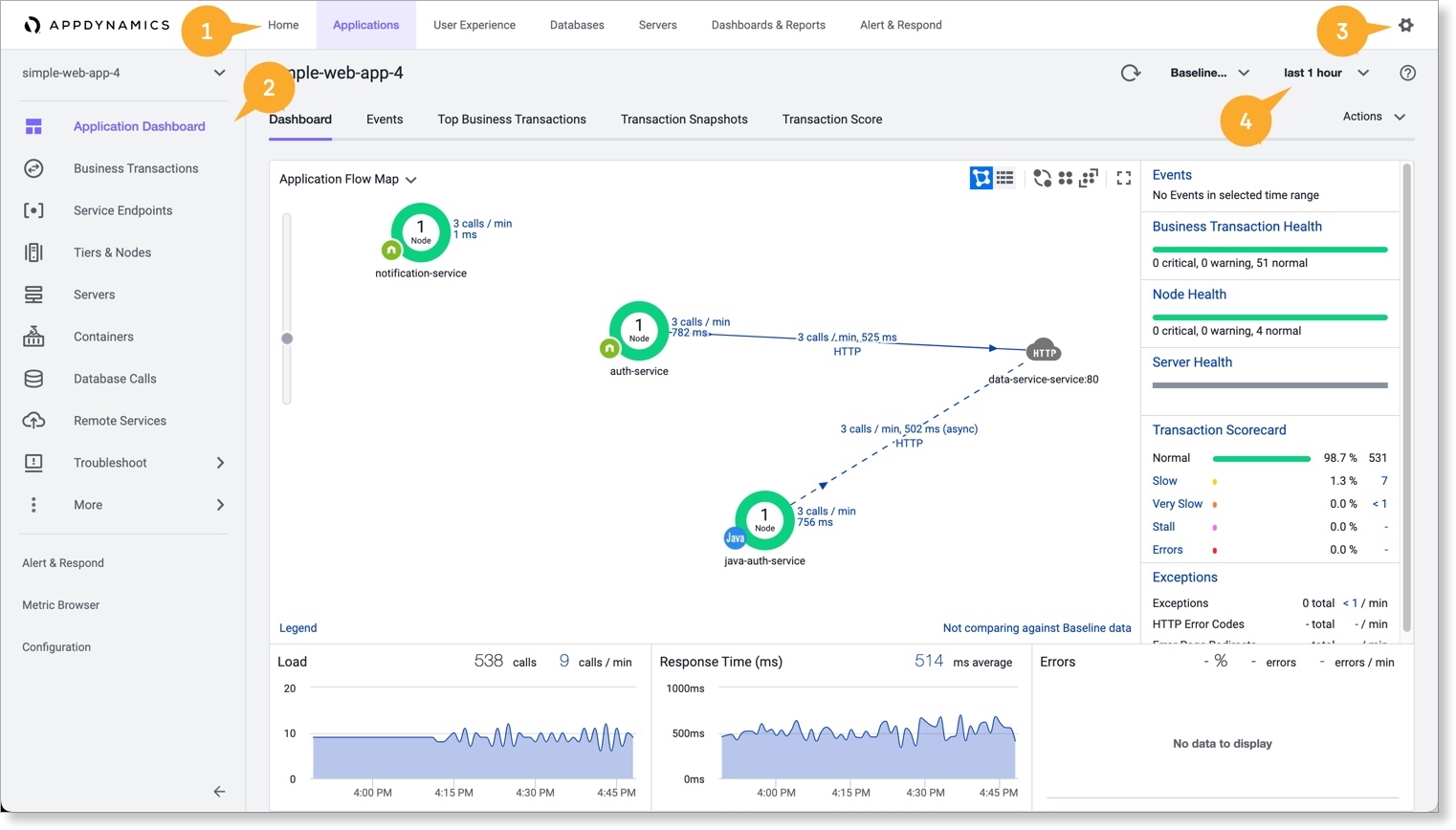Screen dimensions: 1456x830
Task: Open the Transaction Scorecard link
Action: 1219,430
